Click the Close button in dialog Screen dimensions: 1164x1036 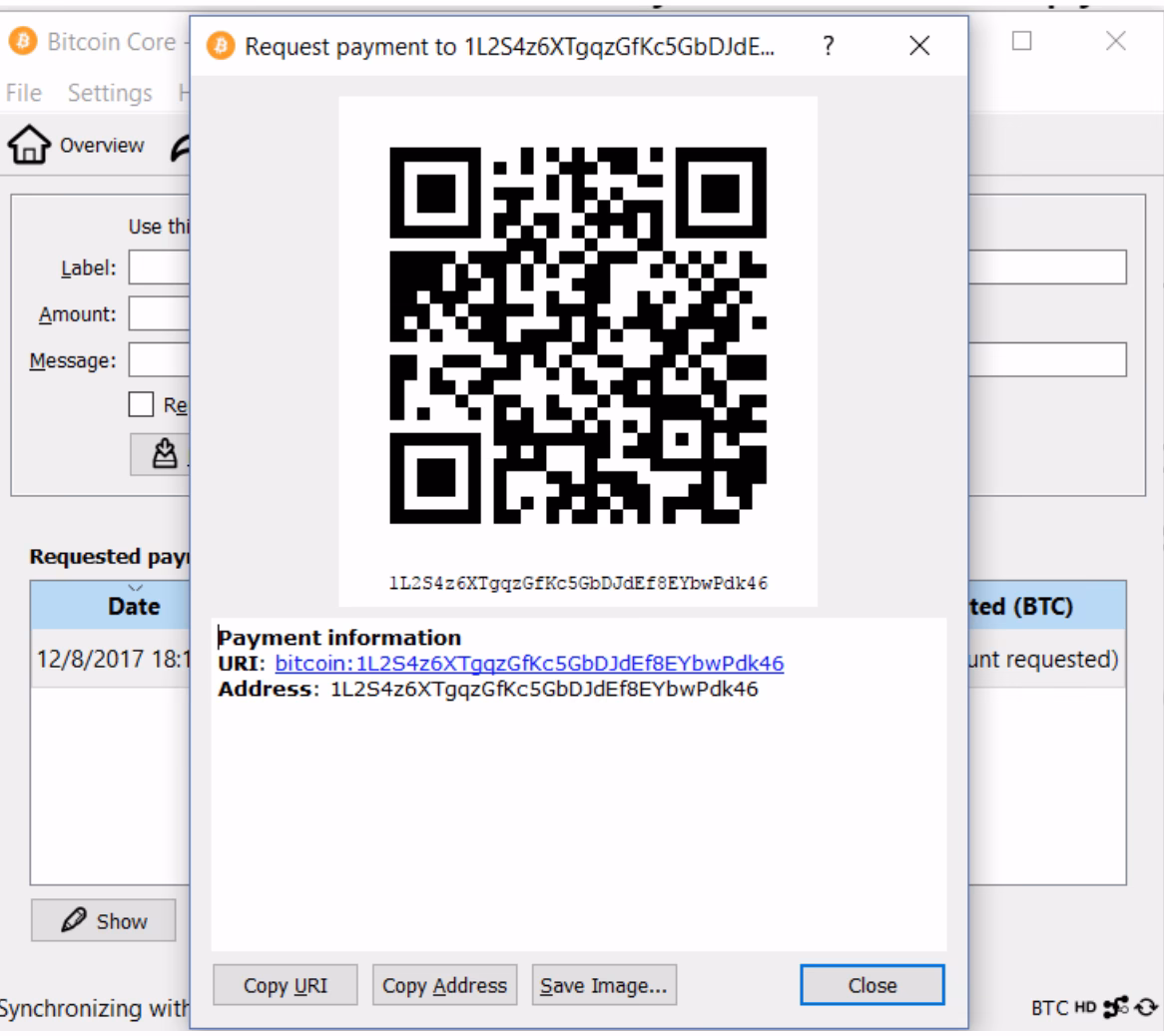[873, 985]
